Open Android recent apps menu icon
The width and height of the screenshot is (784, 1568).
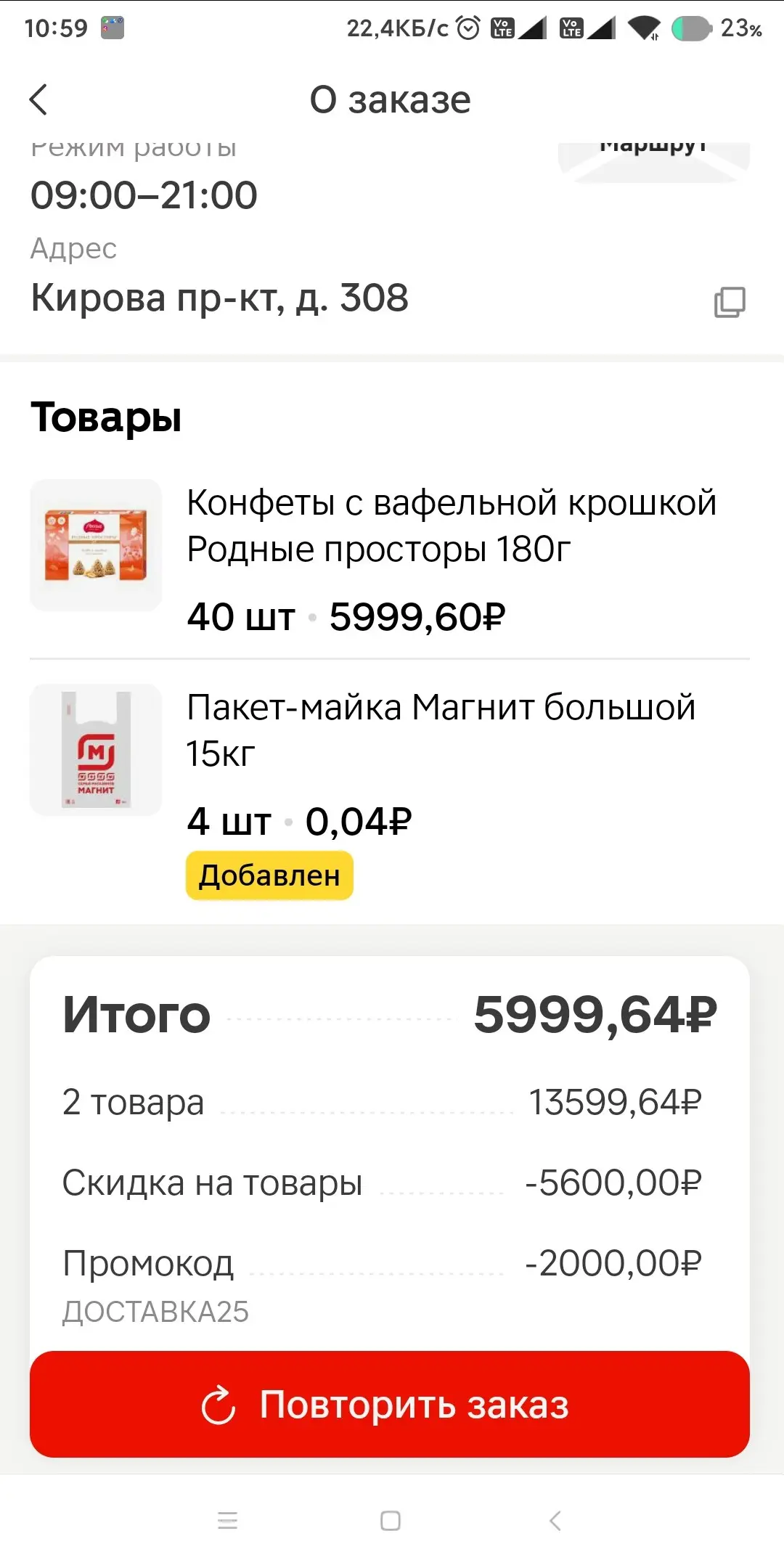coord(228,1520)
